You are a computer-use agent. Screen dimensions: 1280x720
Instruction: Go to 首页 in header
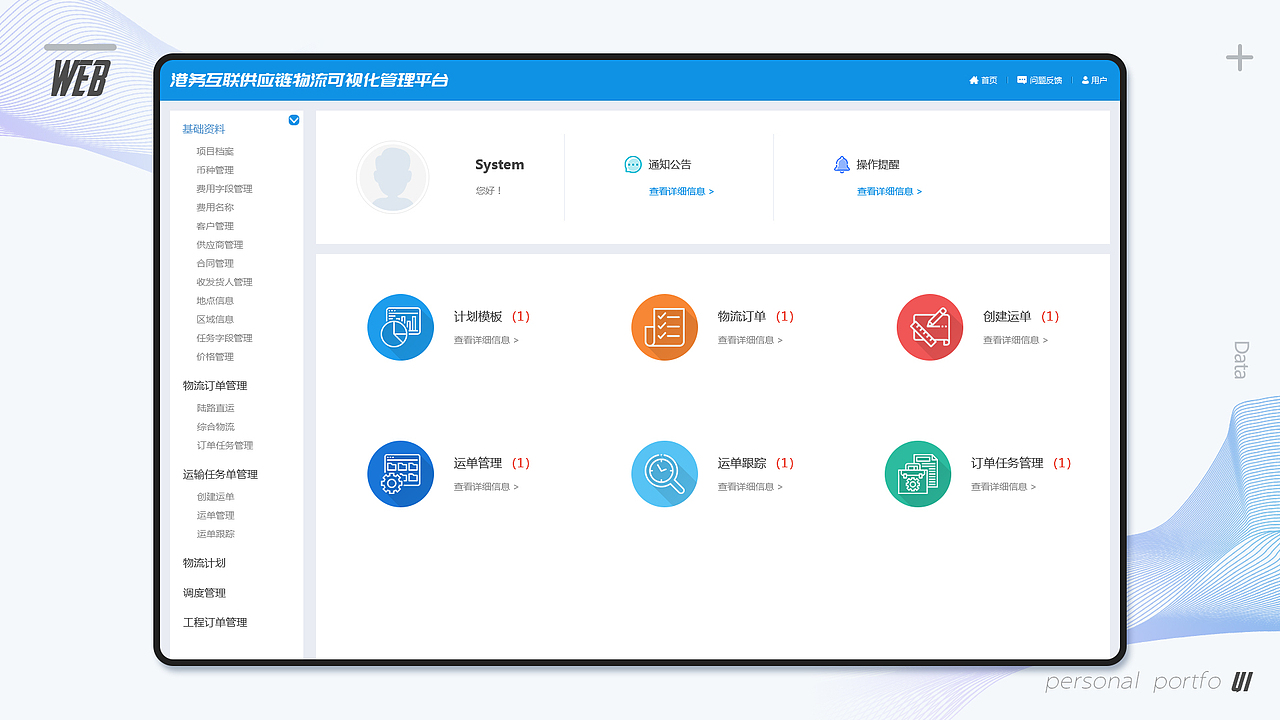983,80
